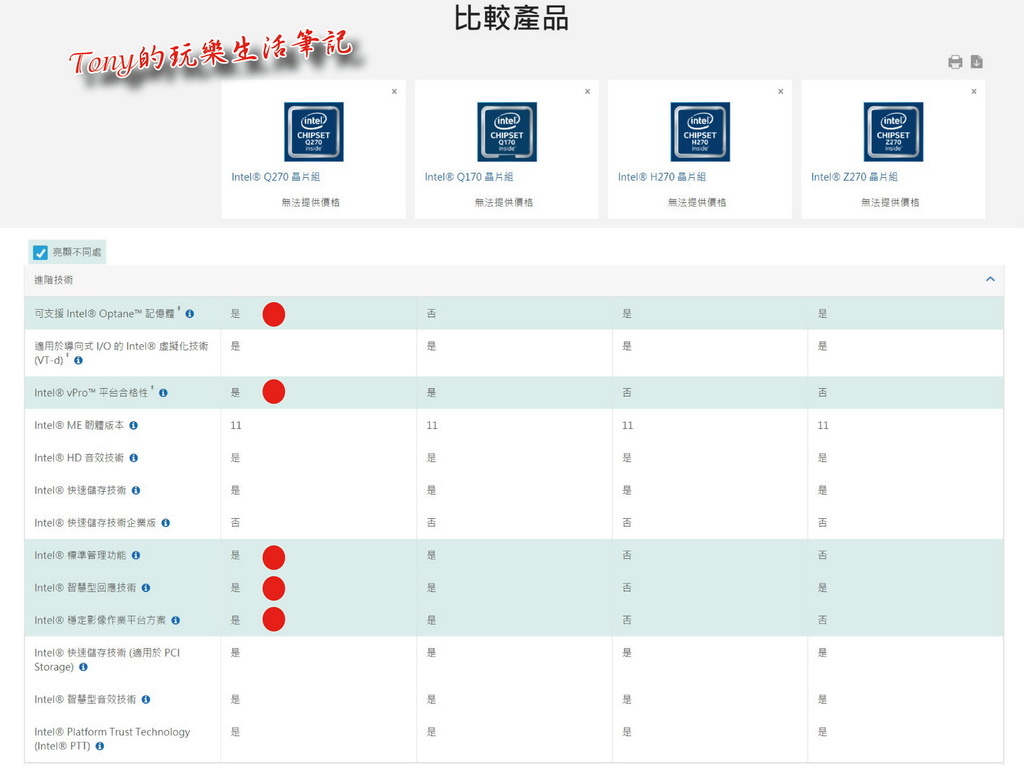Image resolution: width=1024 pixels, height=768 pixels.
Task: Click info icon for Intel vPro 平台合格性
Action: point(163,393)
